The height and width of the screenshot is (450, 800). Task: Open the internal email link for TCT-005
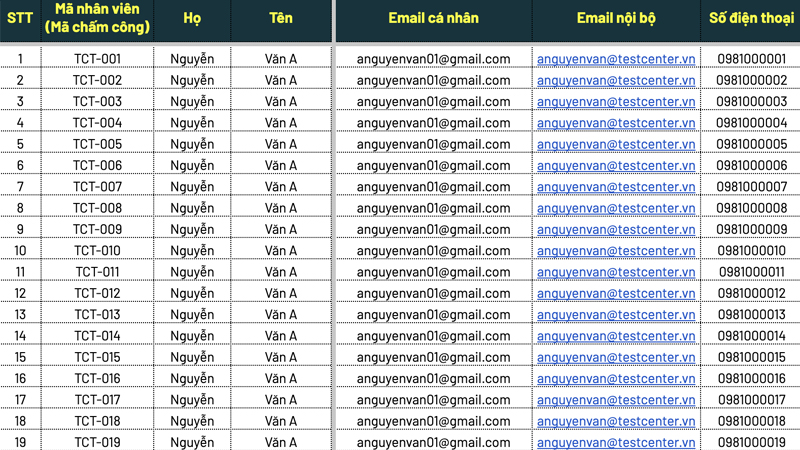(616, 144)
